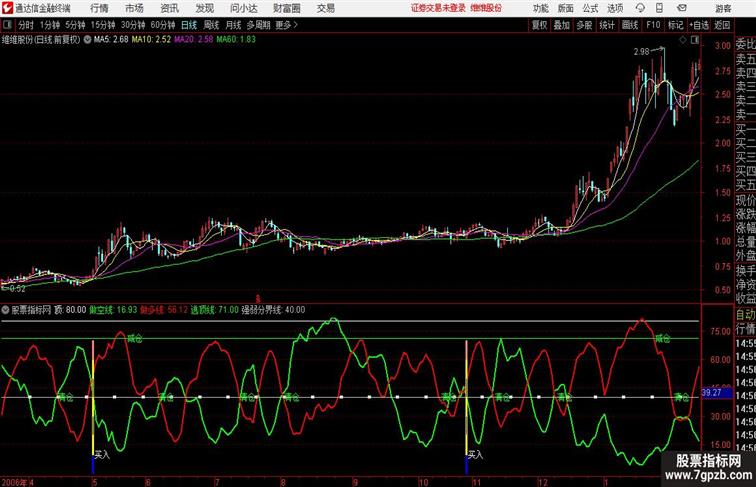The image size is (756, 487).
Task: Click the 画线 drawing tool button
Action: click(x=630, y=25)
